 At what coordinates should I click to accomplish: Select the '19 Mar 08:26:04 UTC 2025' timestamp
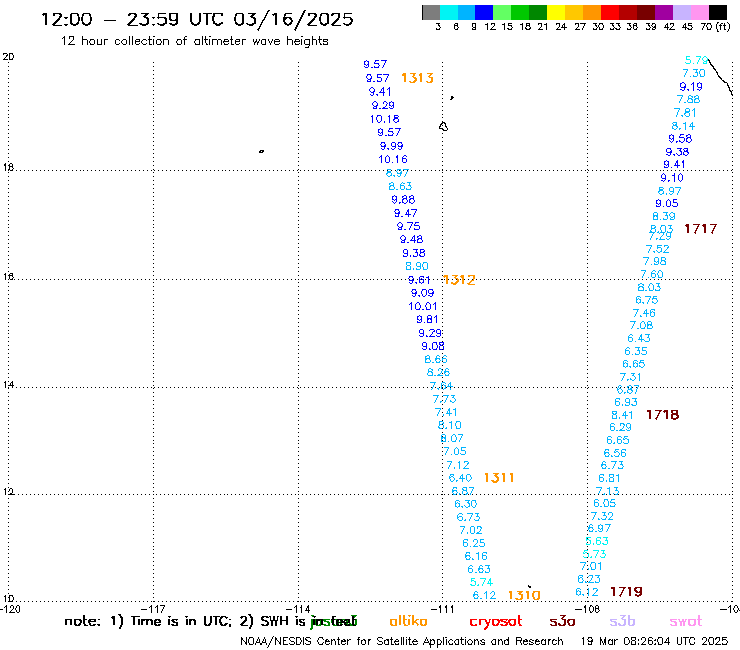click(654, 642)
